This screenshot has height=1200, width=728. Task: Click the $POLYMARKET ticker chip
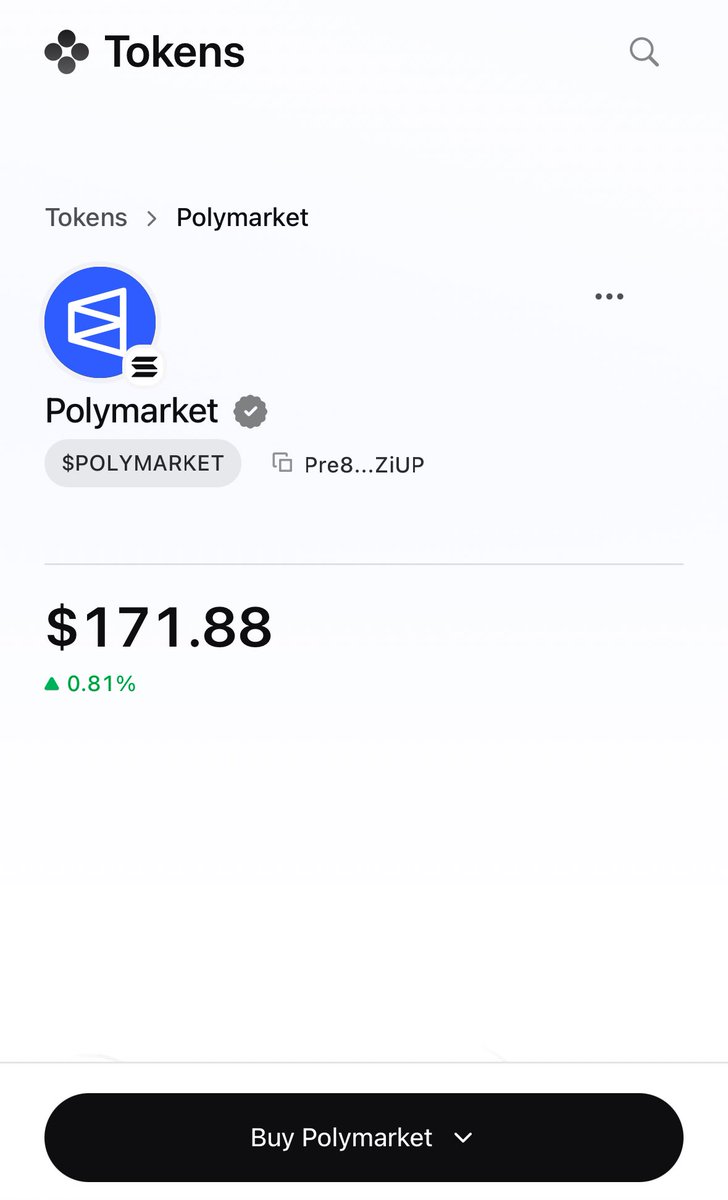[142, 463]
